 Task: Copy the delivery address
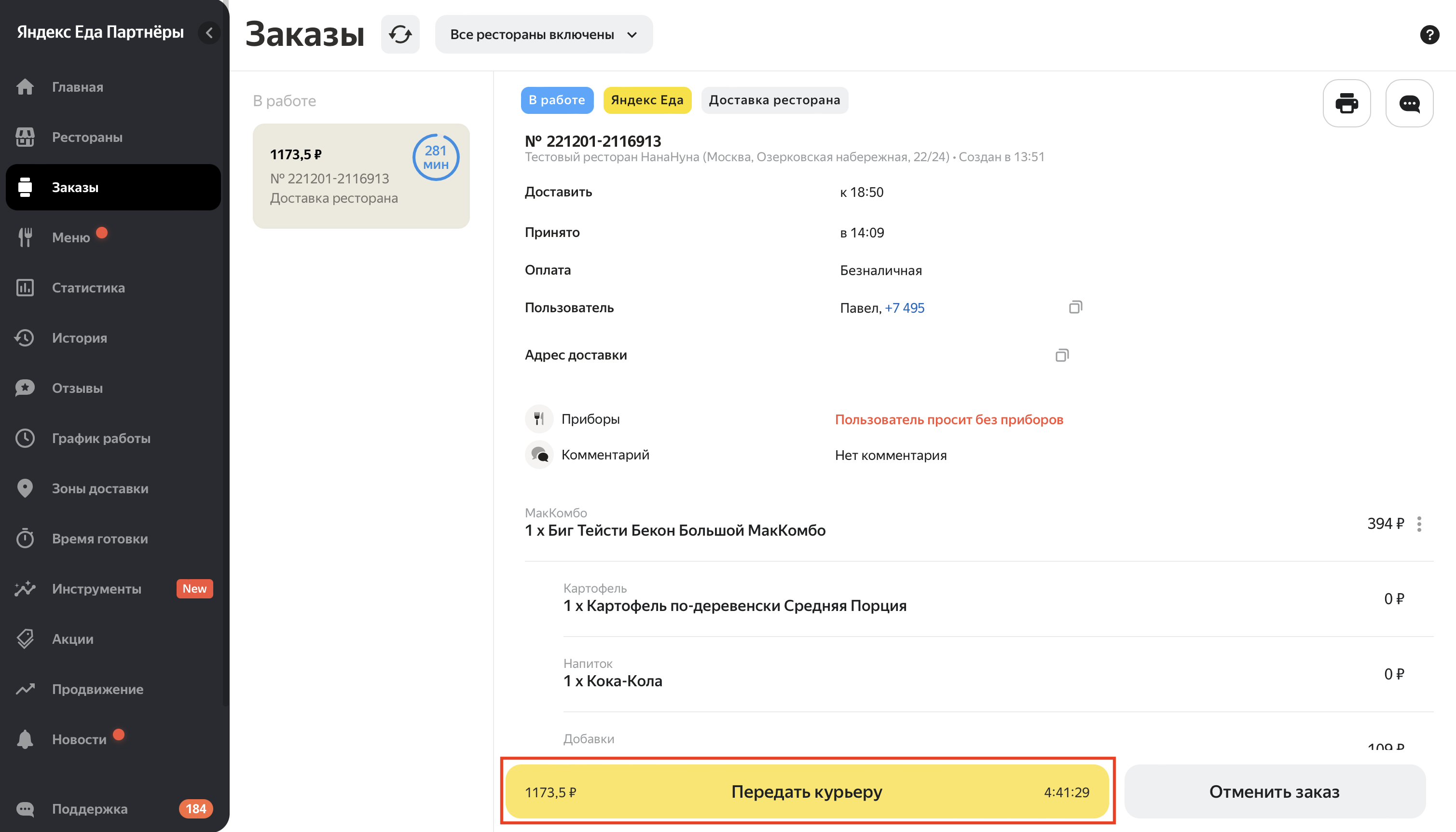pos(1062,355)
